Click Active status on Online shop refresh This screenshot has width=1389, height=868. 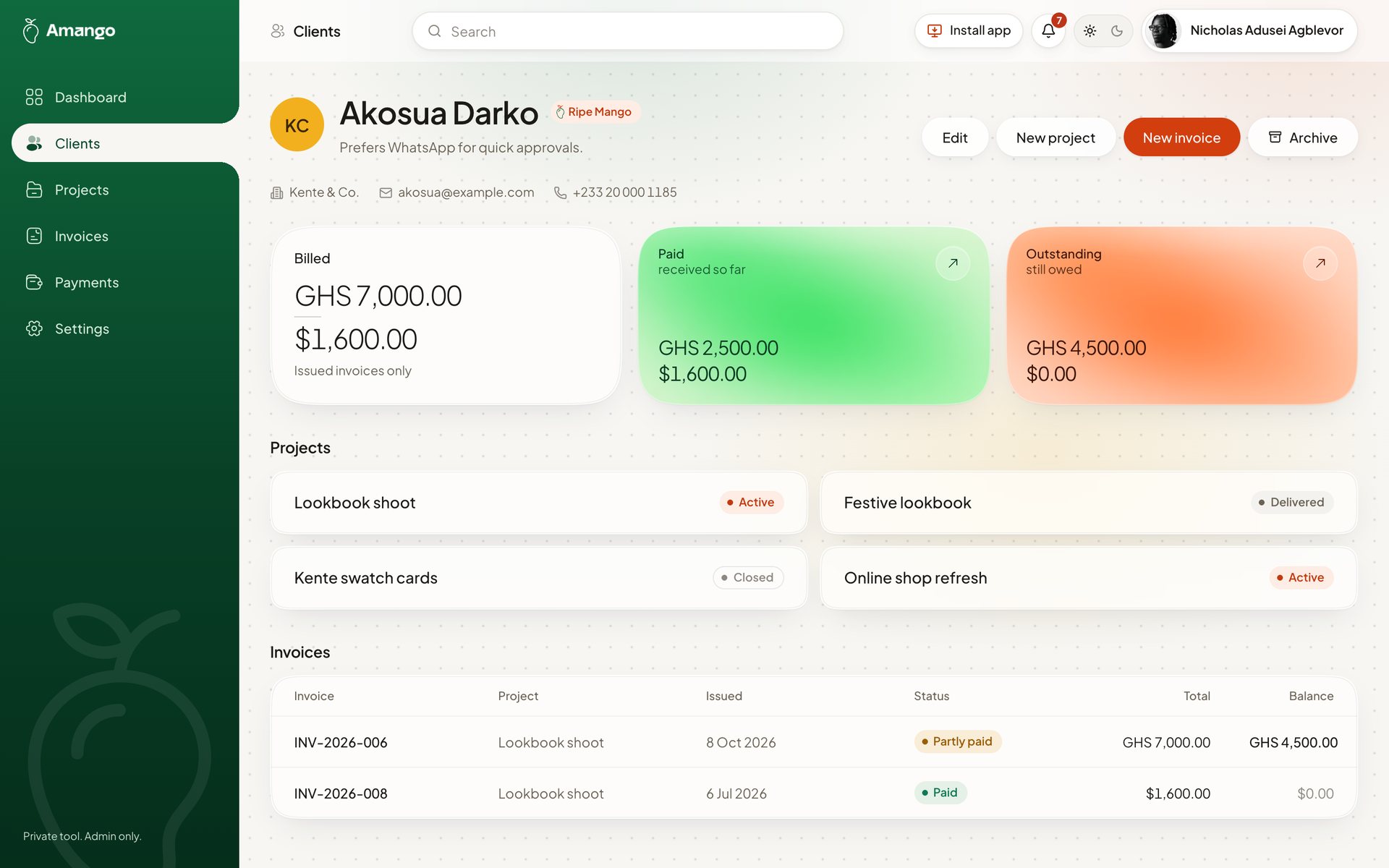tap(1301, 578)
